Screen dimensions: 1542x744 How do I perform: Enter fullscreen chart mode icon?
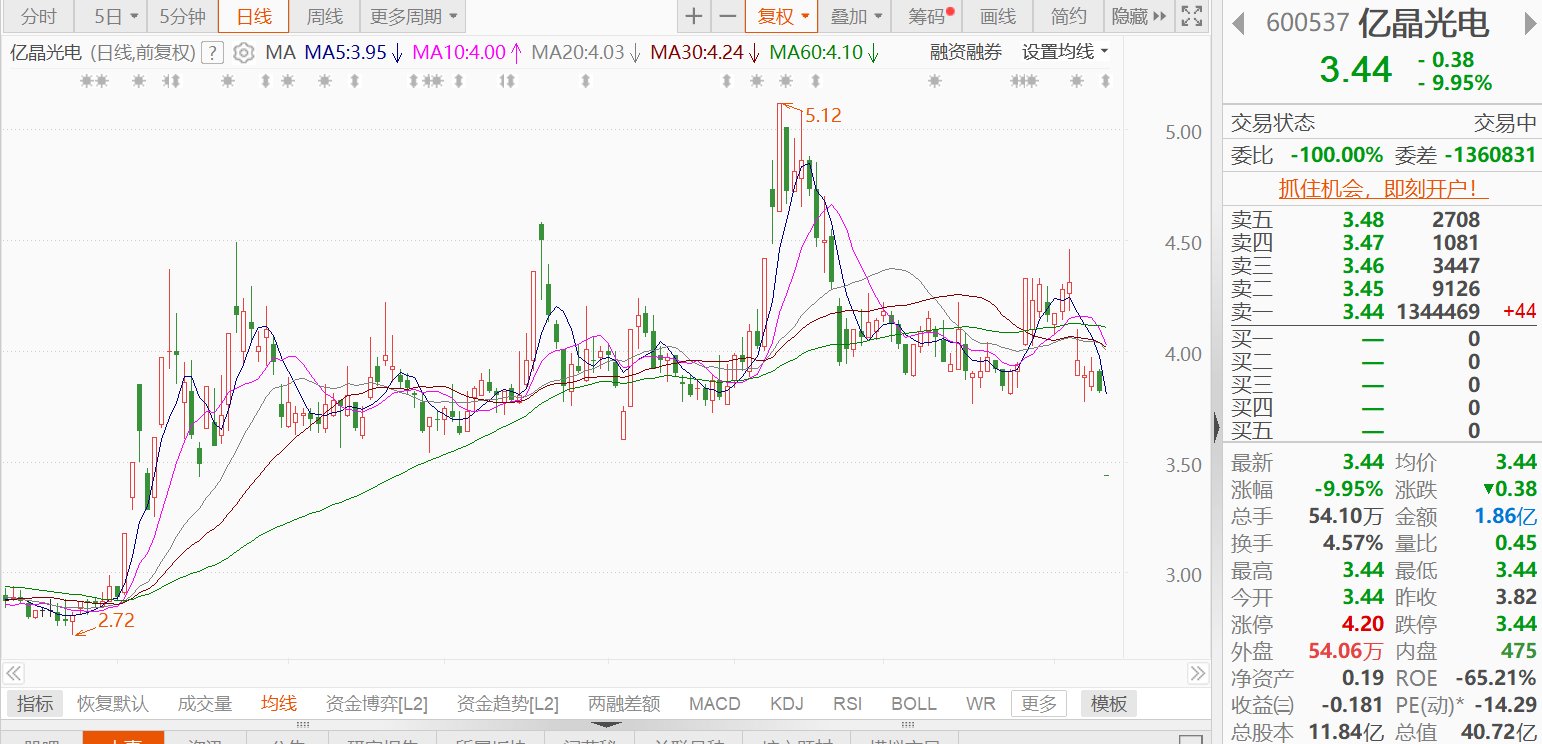pyautogui.click(x=1190, y=16)
